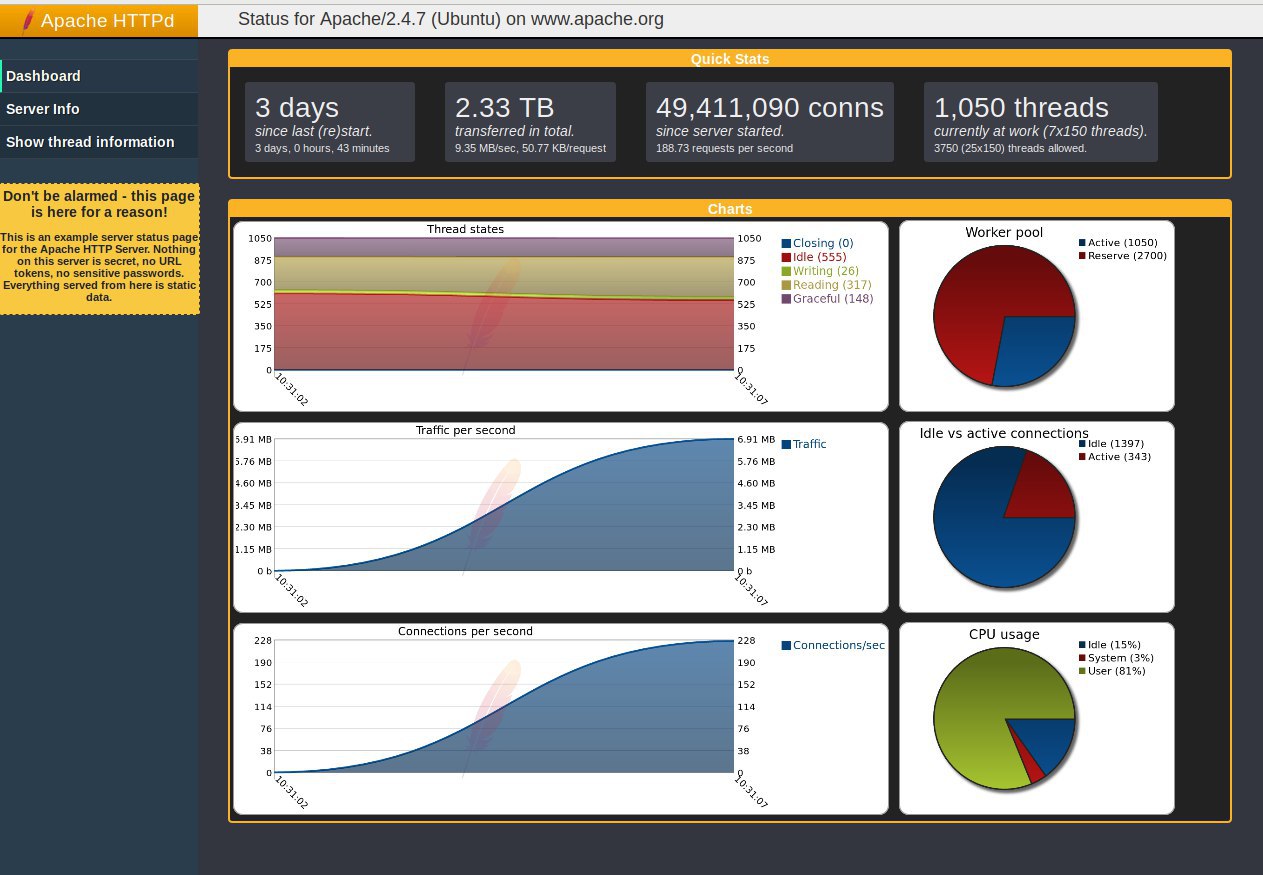The width and height of the screenshot is (1263, 875).
Task: Click the Thread states chart title
Action: (x=465, y=229)
